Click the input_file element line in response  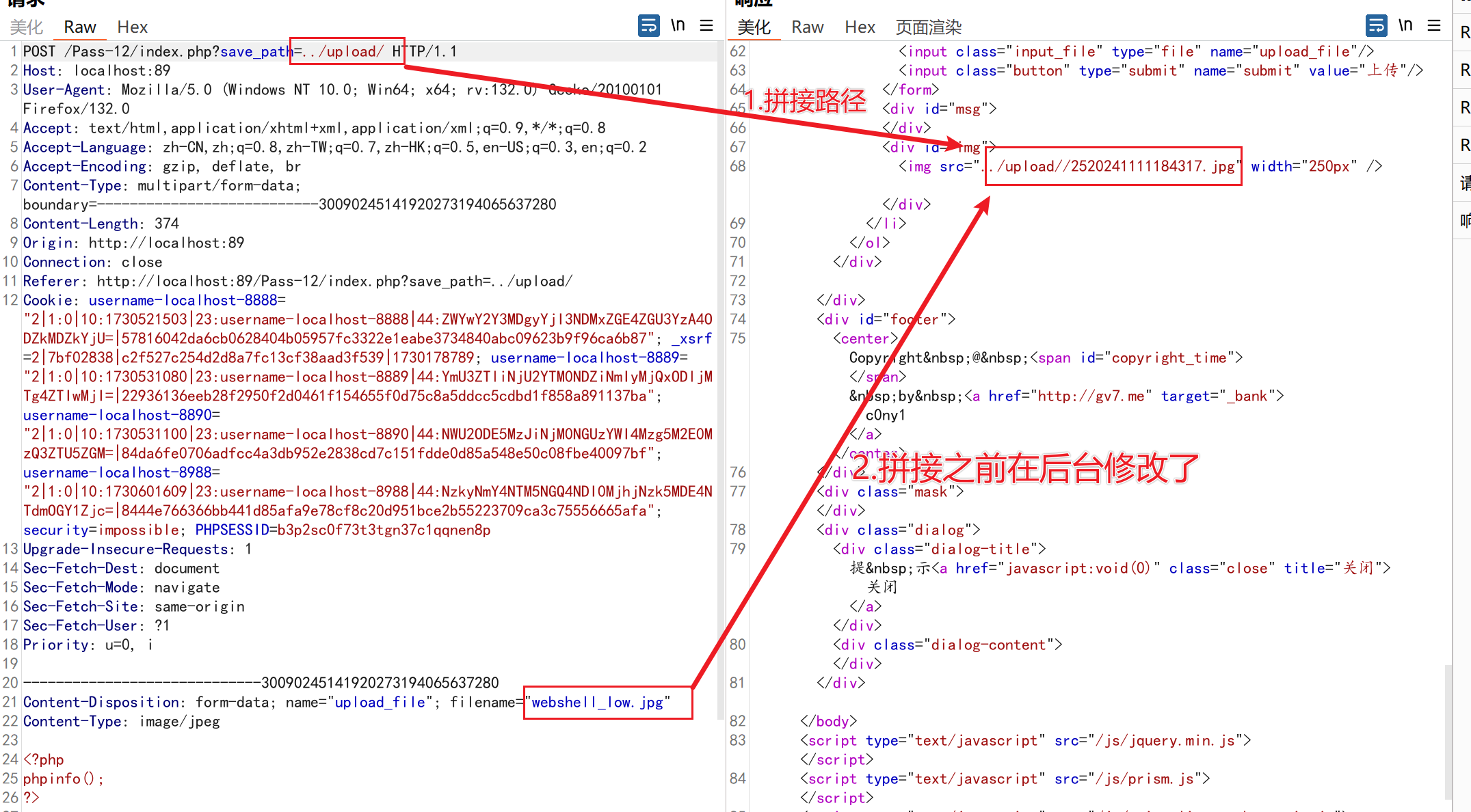coord(1137,51)
